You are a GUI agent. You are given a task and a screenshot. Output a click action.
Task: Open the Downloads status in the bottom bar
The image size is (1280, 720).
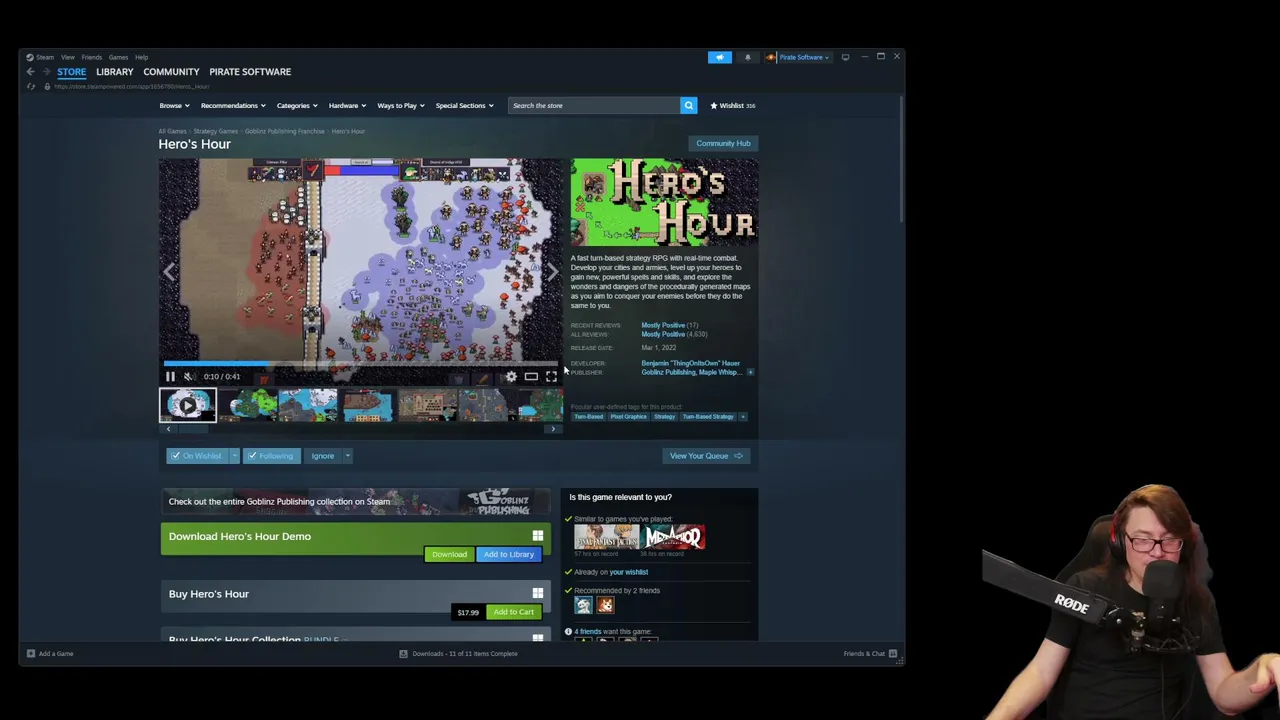click(459, 654)
